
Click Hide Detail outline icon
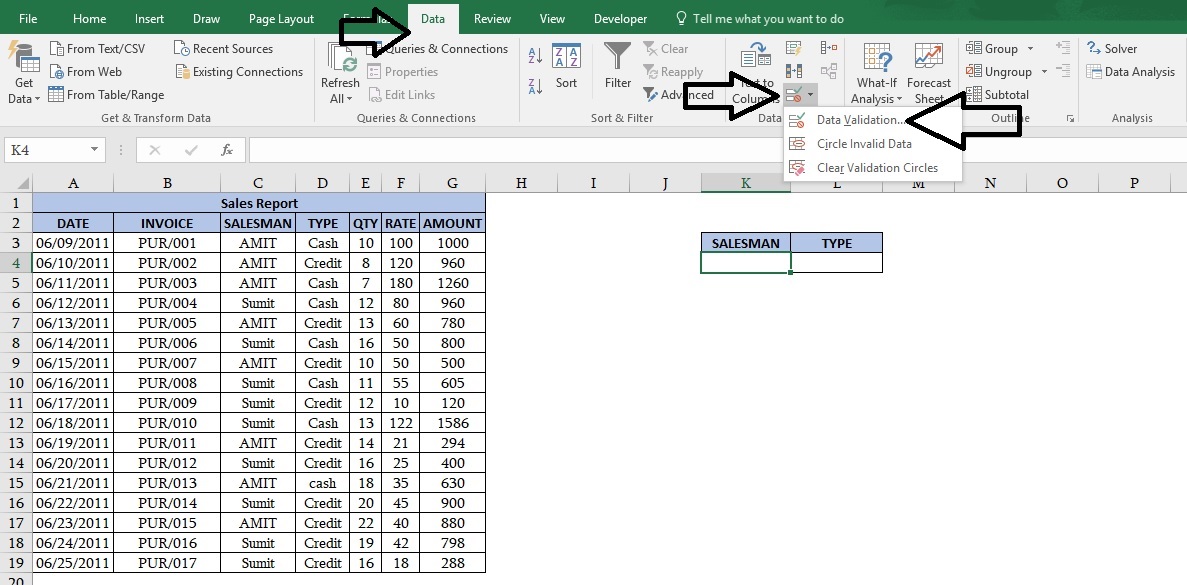(1063, 71)
